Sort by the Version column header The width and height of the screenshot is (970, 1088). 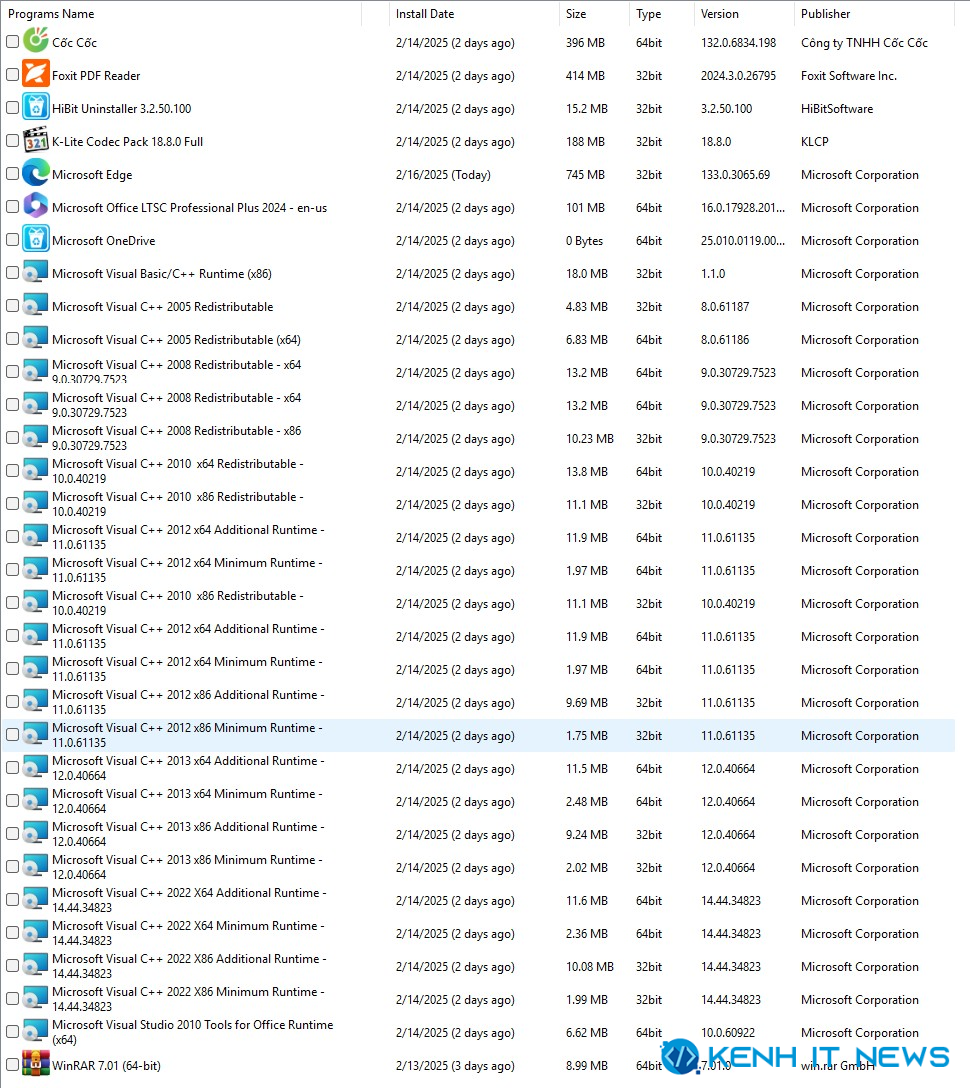743,13
